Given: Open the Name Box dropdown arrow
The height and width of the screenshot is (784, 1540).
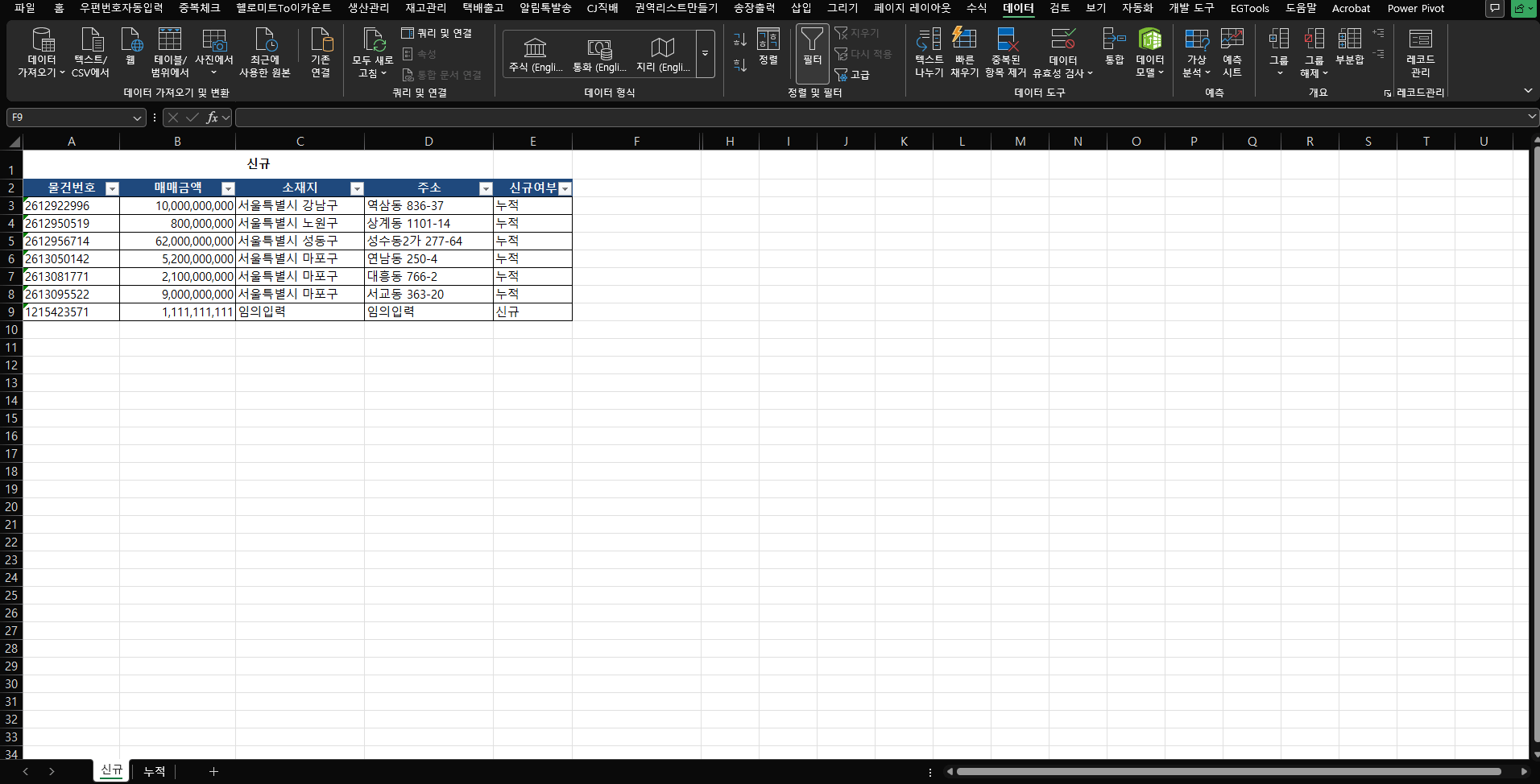Looking at the screenshot, I should click(x=137, y=118).
